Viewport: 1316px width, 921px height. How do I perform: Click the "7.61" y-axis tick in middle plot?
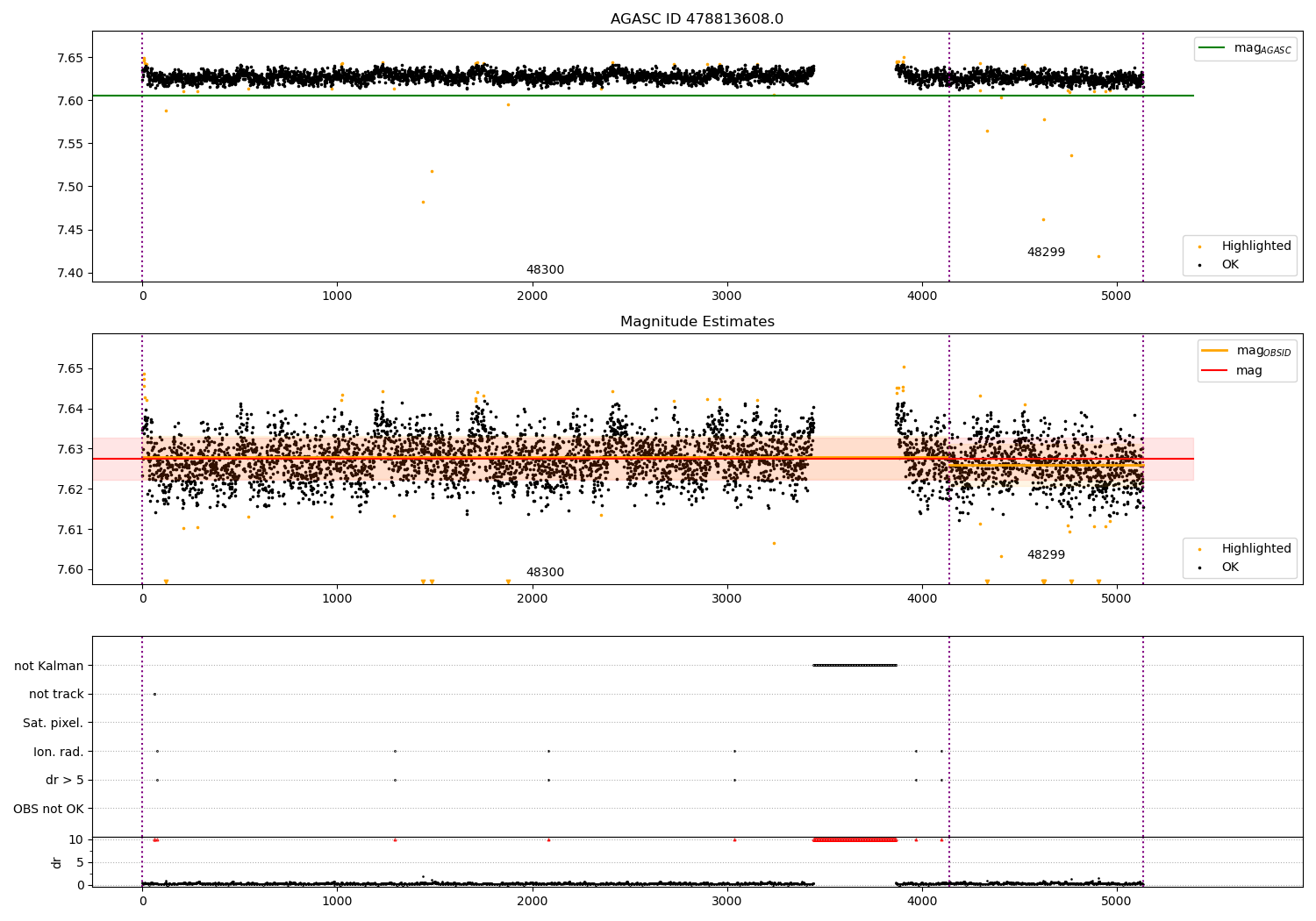click(x=70, y=530)
